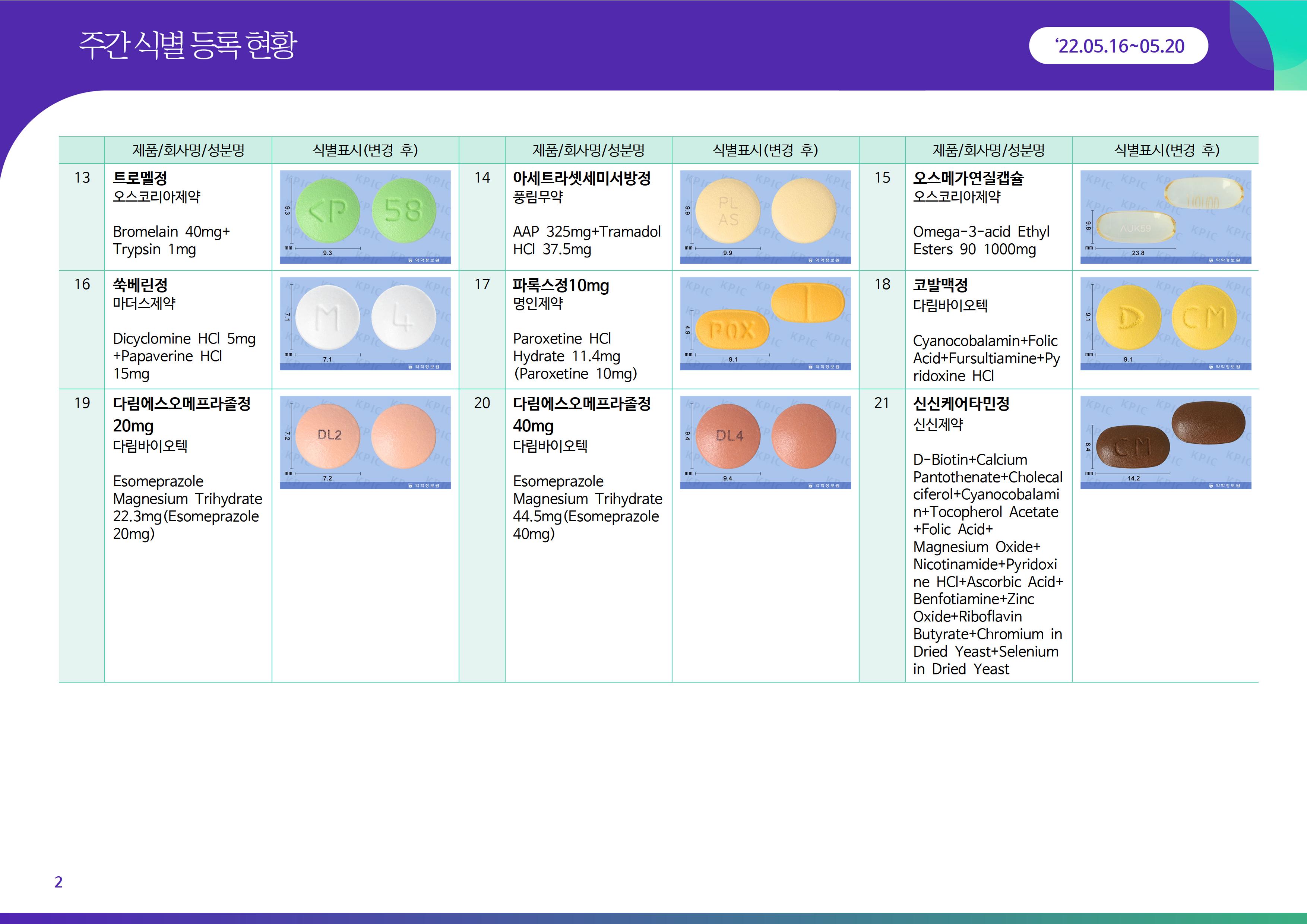Viewport: 1307px width, 924px height.
Task: Click product name 신신케어타민정
Action: 961,404
